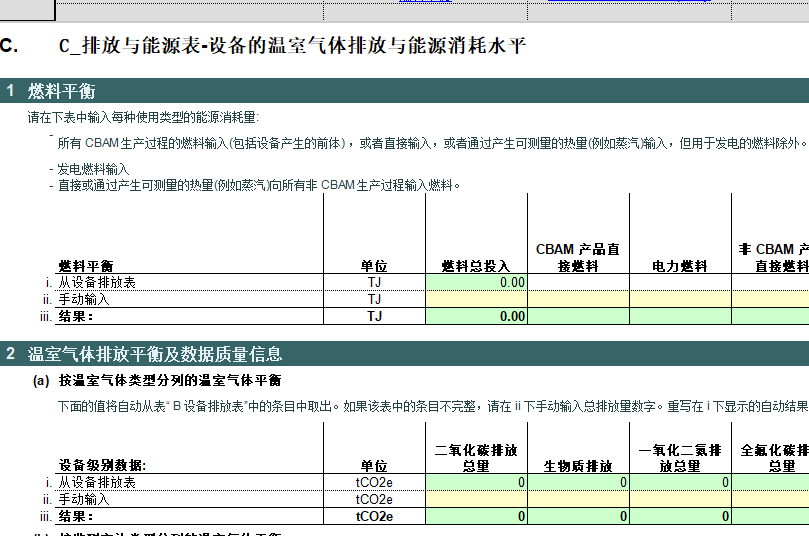The image size is (809, 536).
Task: Click the 燃料总投入 column header
Action: [476, 266]
